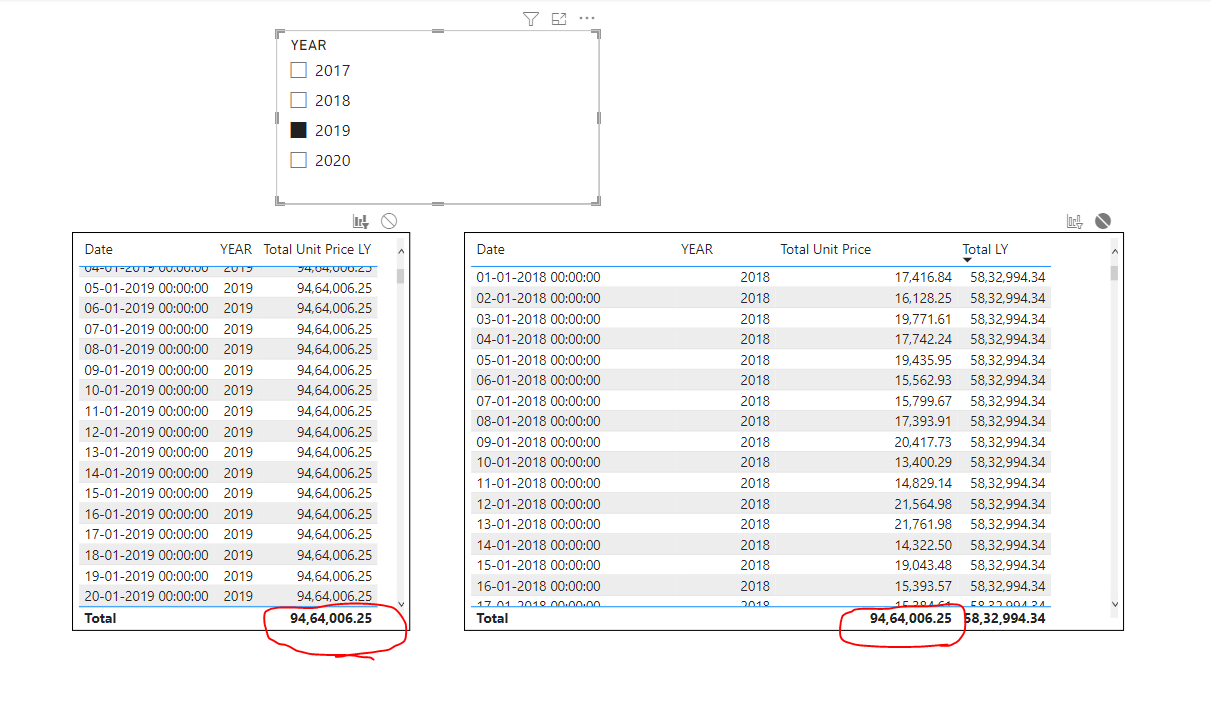This screenshot has width=1211, height=701.
Task: Sort left table by YEAR header
Action: click(236, 249)
